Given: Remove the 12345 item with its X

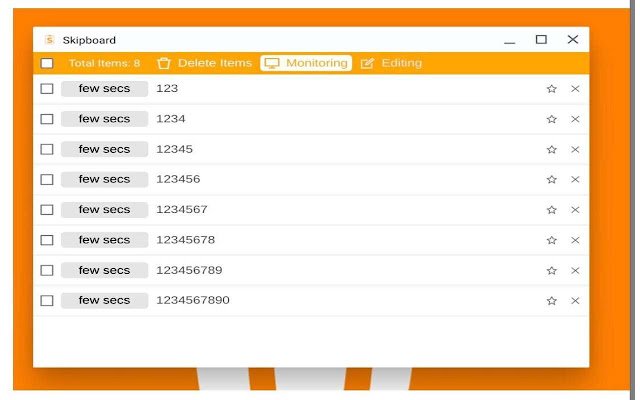Looking at the screenshot, I should 575,149.
